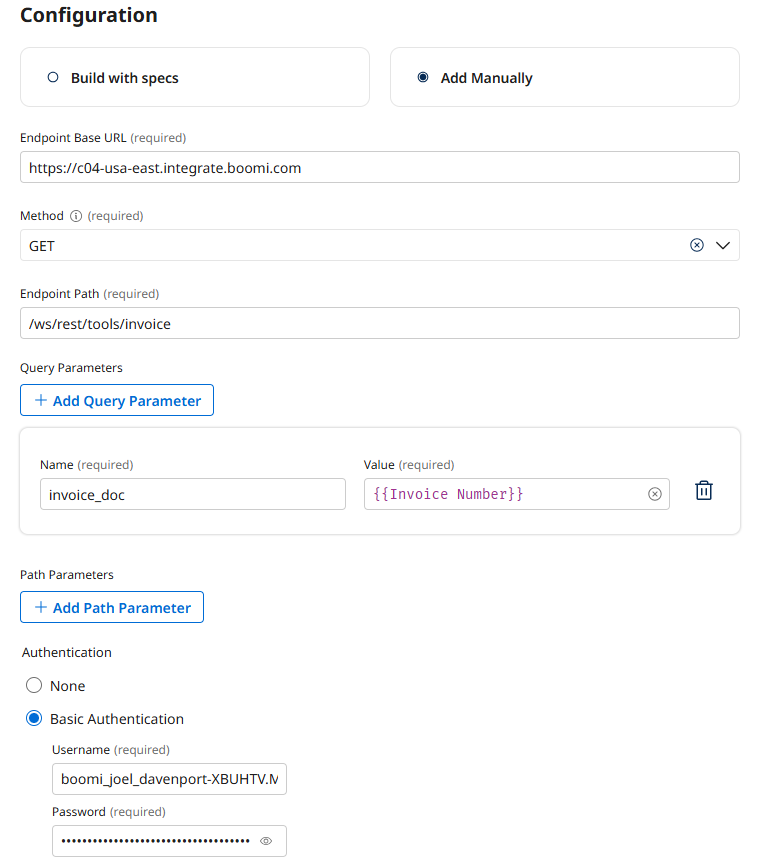Image resolution: width=772 pixels, height=861 pixels.
Task: Select the Endpoint Path field
Action: pos(380,323)
